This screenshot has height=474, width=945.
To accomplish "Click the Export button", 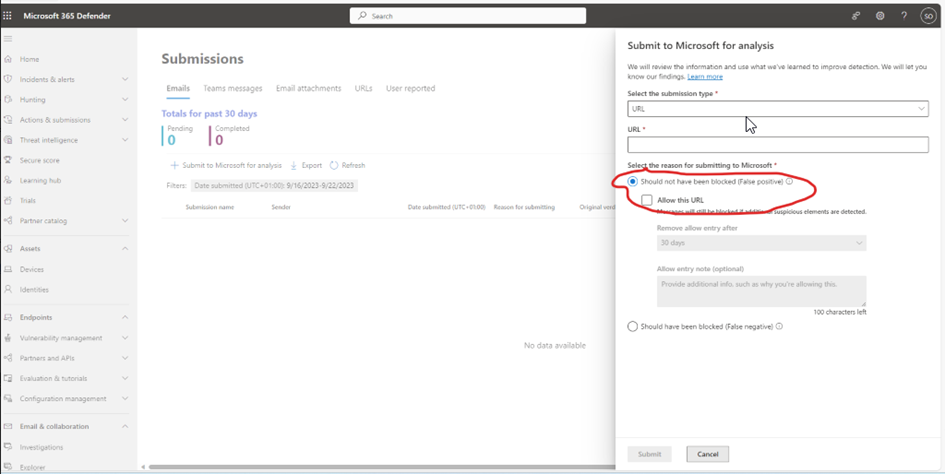I will click(x=306, y=165).
